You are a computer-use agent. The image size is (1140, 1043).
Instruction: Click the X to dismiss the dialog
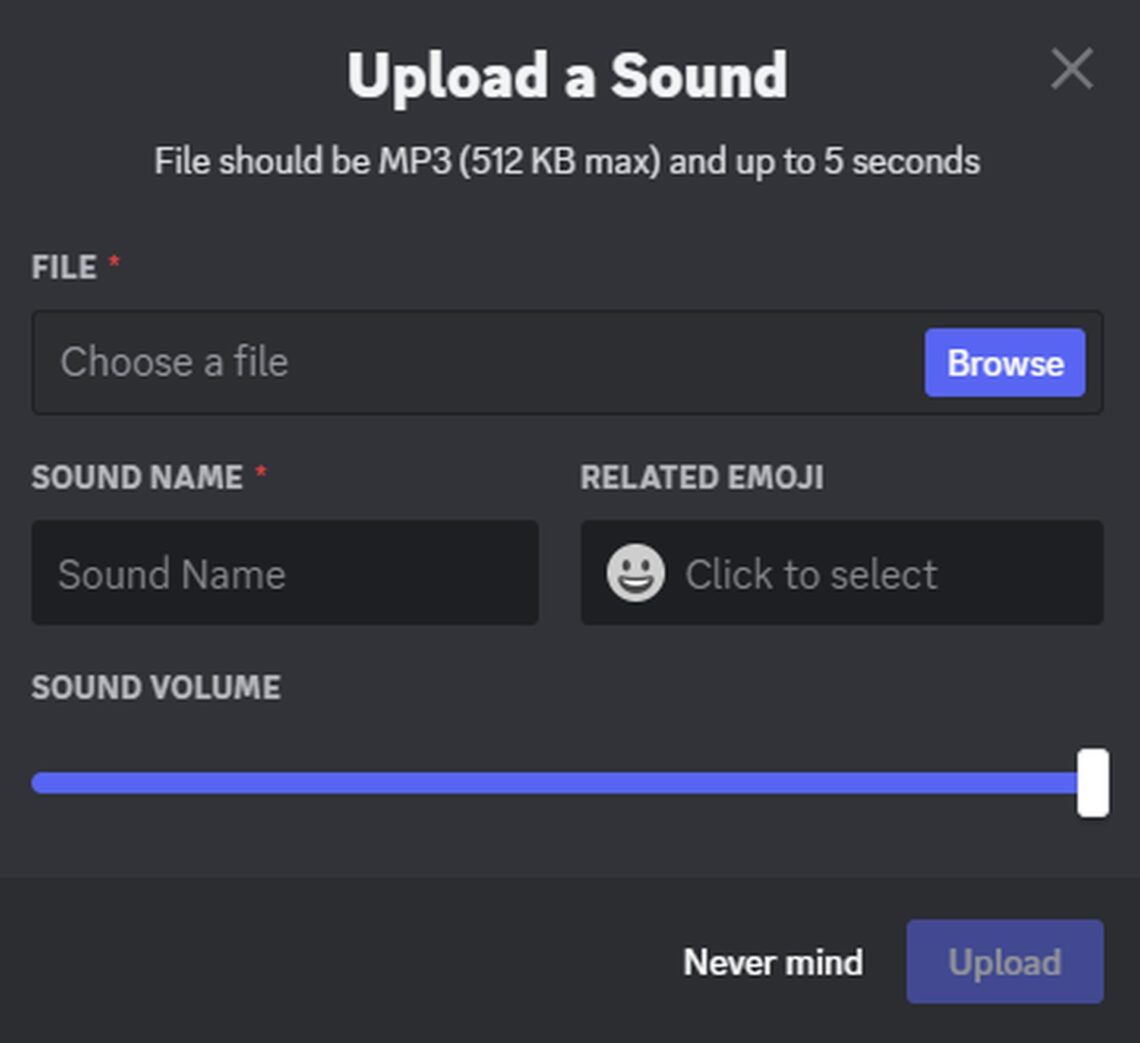click(x=1072, y=69)
